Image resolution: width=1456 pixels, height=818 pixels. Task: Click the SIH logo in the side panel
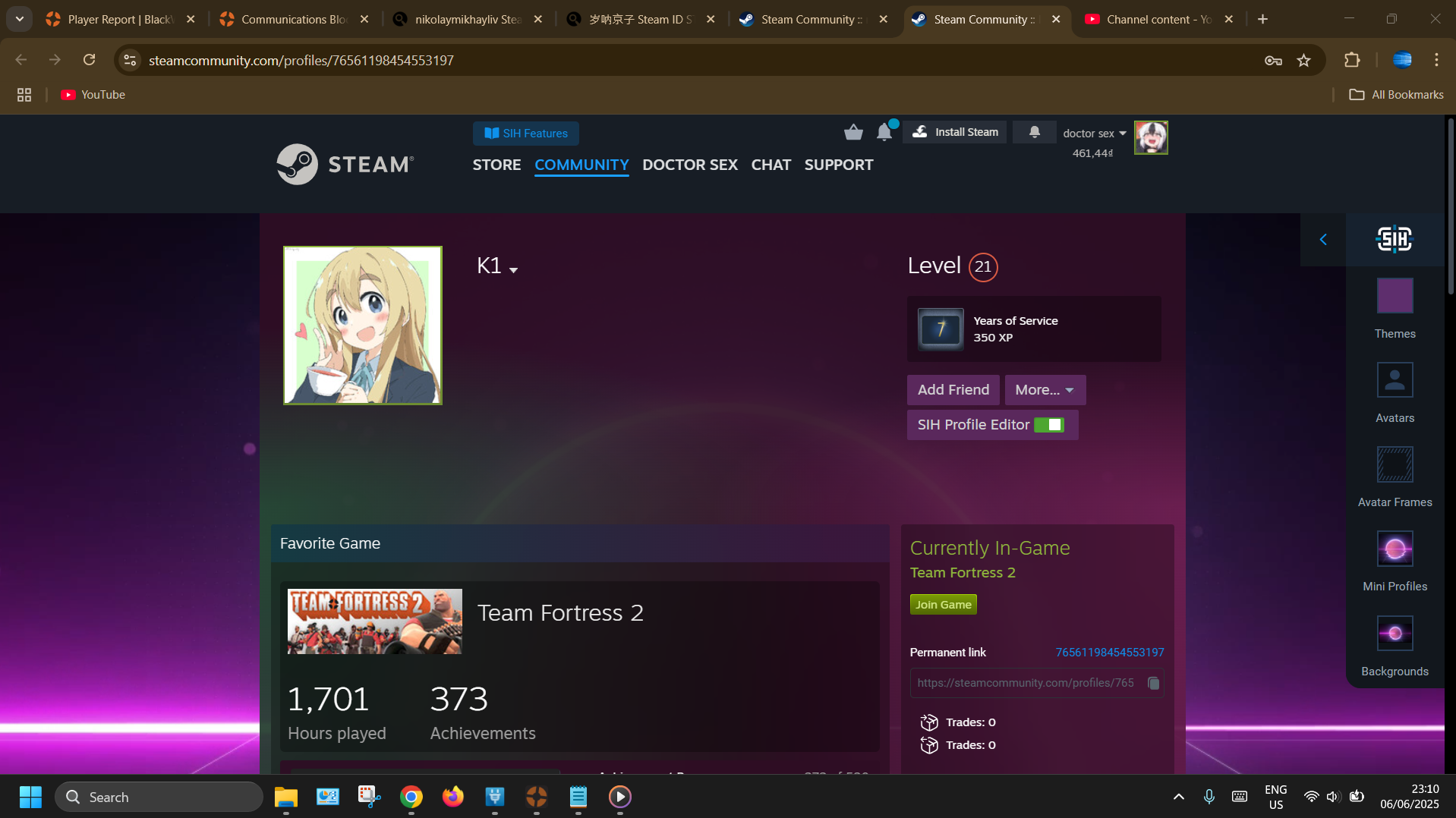click(x=1395, y=239)
